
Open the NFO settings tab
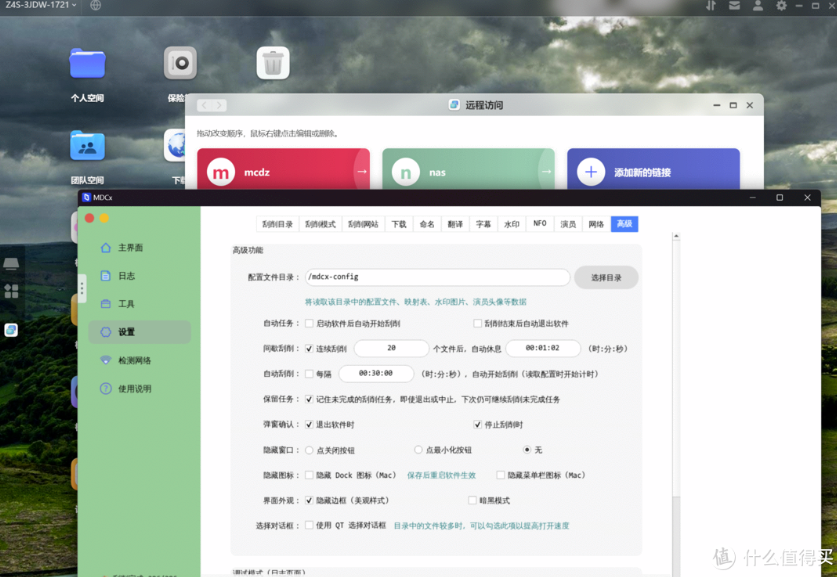(540, 224)
